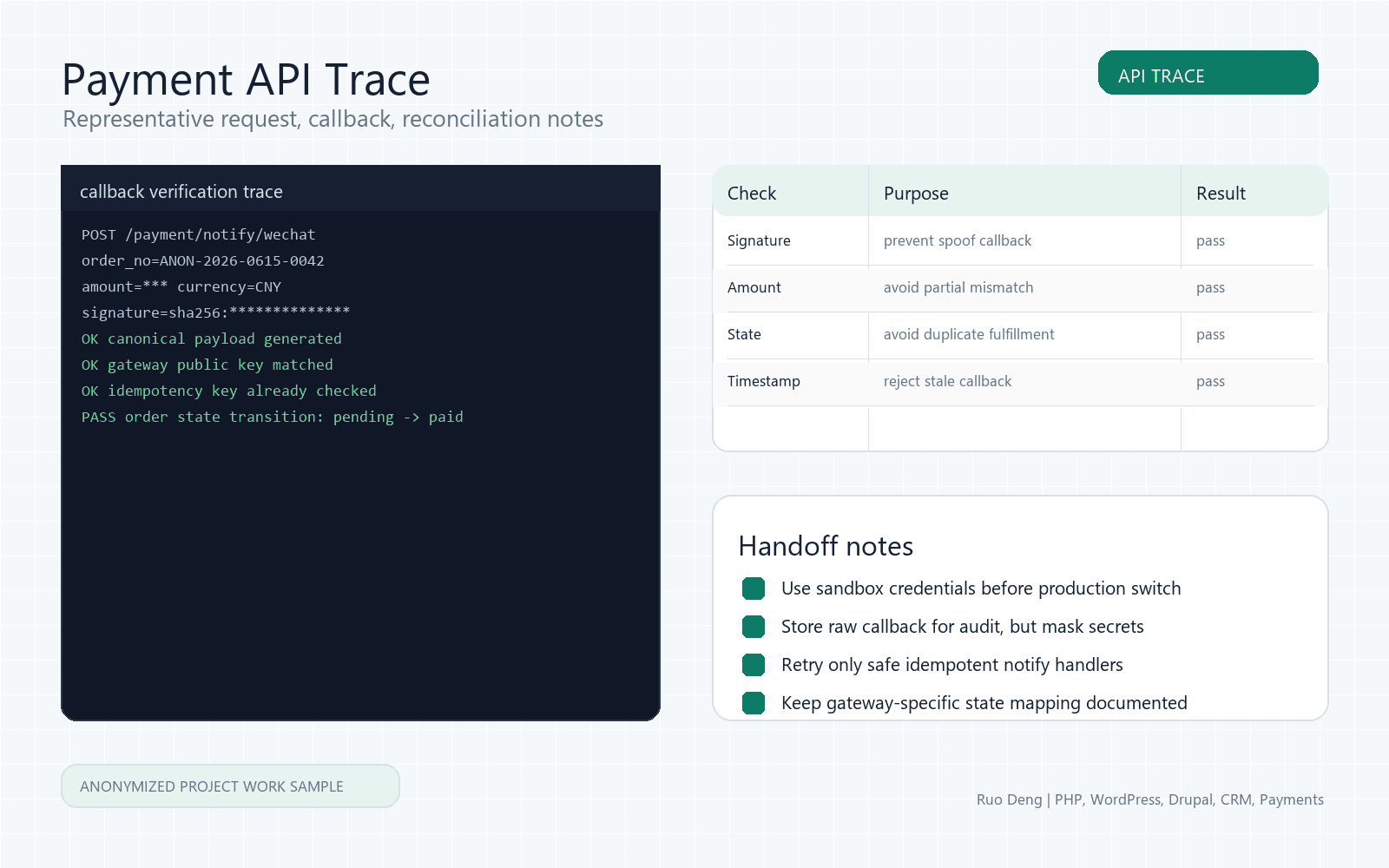Image resolution: width=1389 pixels, height=868 pixels.
Task: Click the 'POST /payment/notify/wechat' trace line
Action: tap(199, 234)
